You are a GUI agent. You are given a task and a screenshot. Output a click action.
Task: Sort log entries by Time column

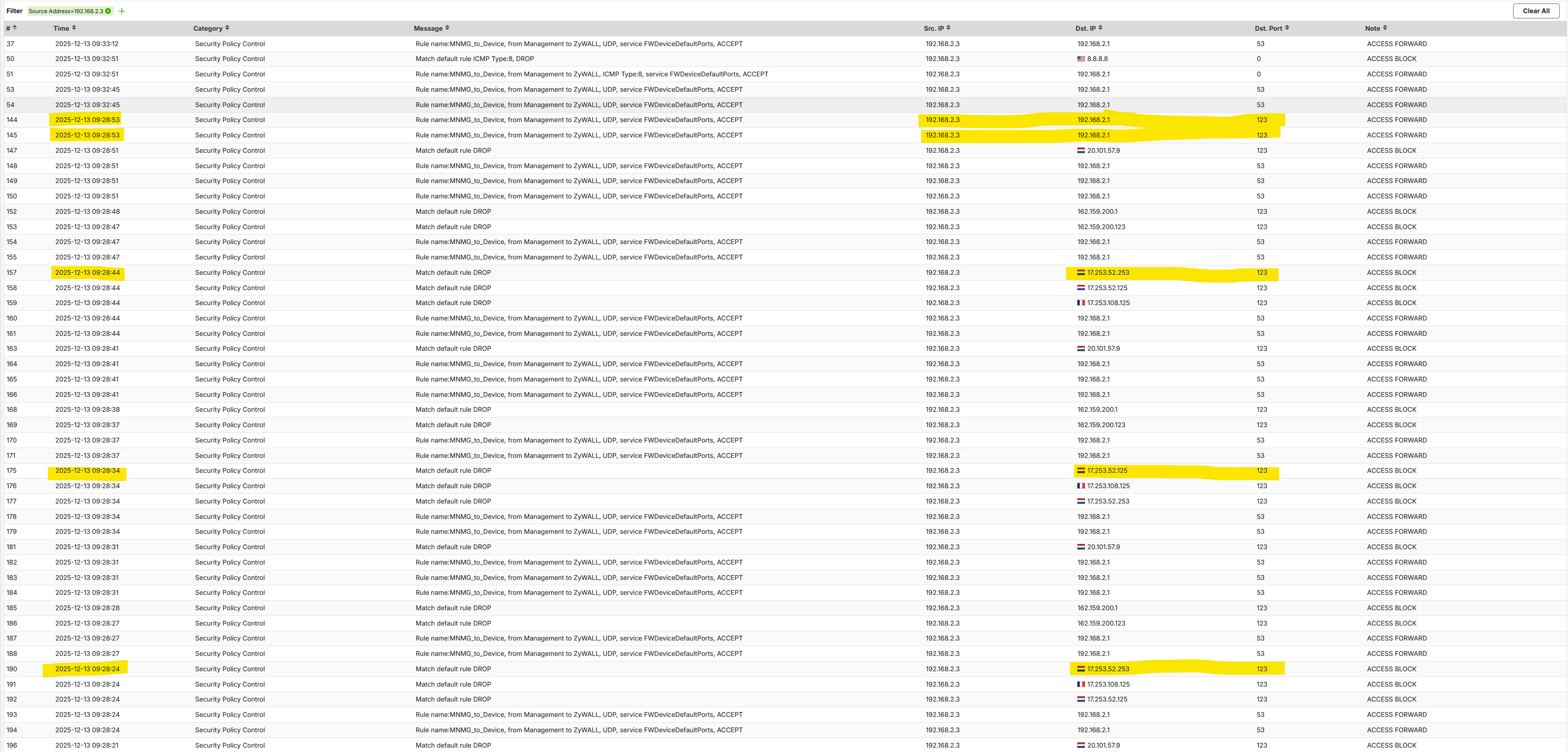coord(74,28)
